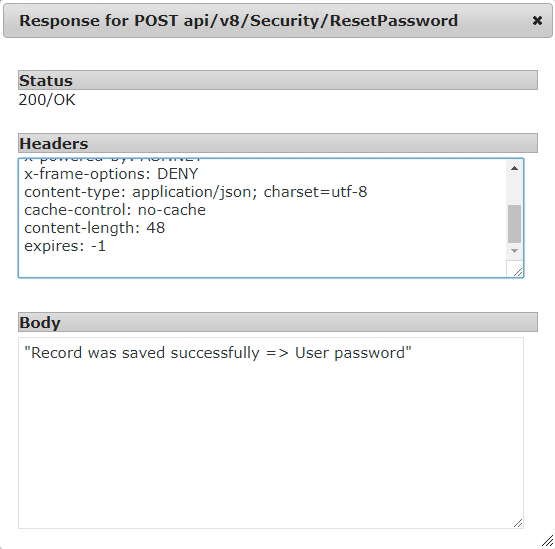The height and width of the screenshot is (549, 555).
Task: Place cursor in x-frame-options: DENY line
Action: (111, 174)
